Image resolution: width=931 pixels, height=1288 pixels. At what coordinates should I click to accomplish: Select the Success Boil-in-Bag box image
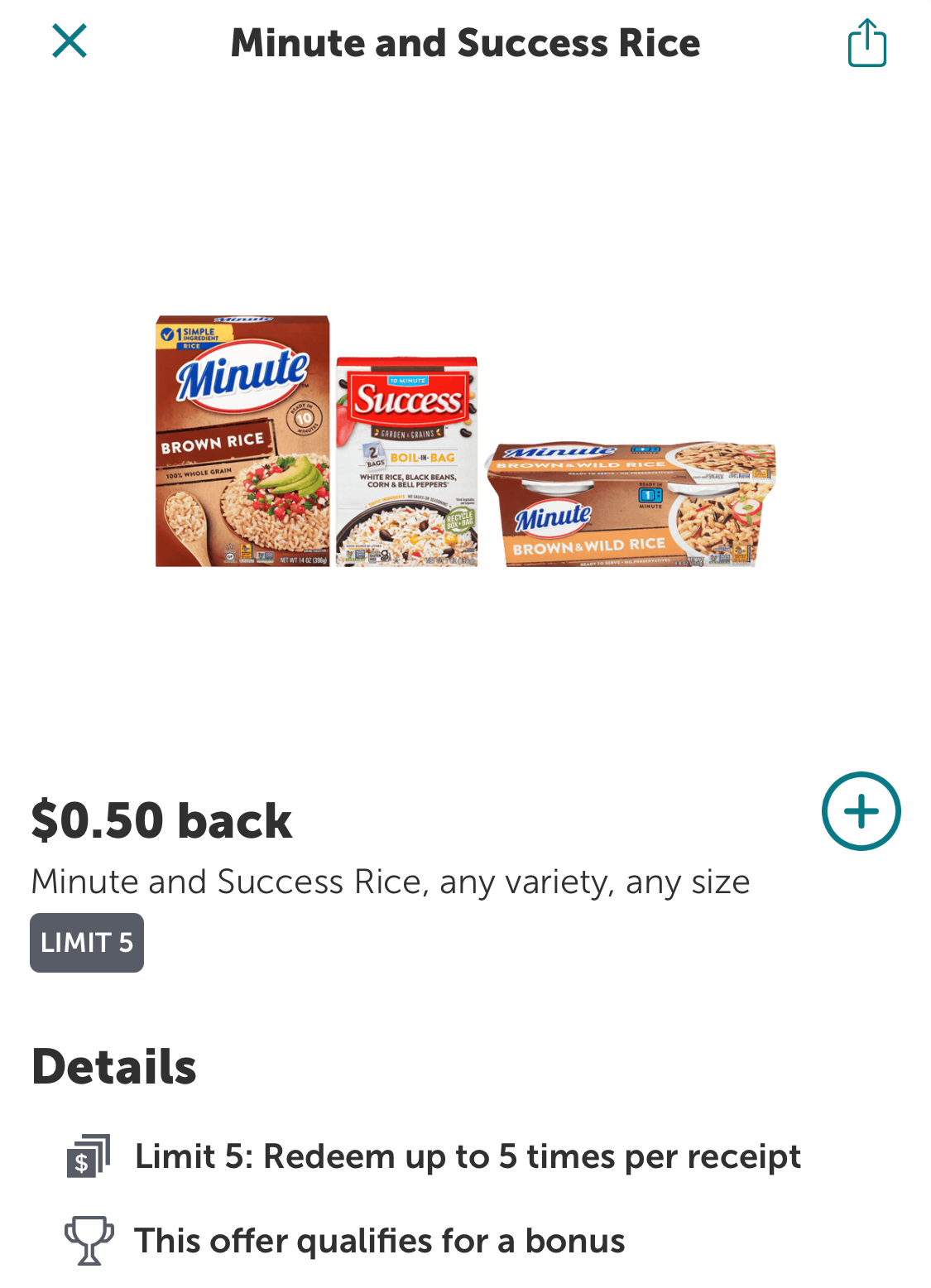click(x=406, y=461)
